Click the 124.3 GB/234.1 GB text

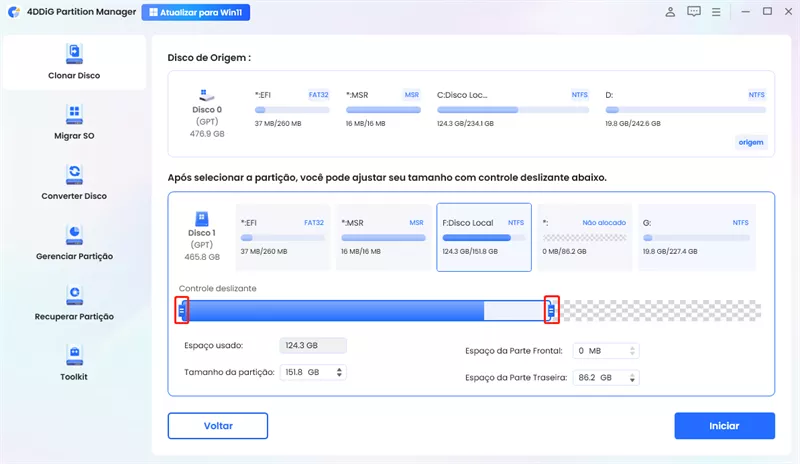(465, 124)
